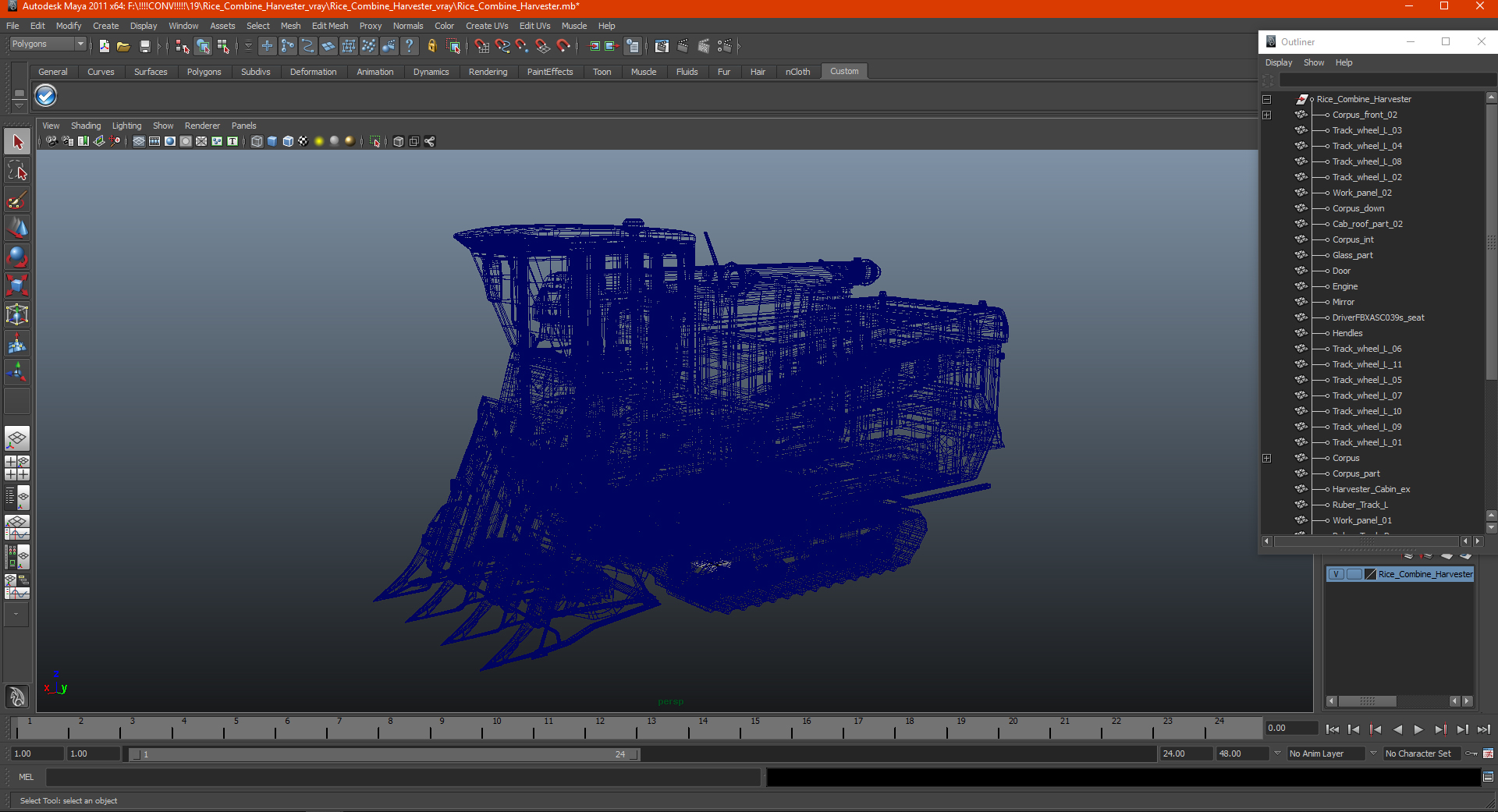Open the Polygons menu set dropdown
This screenshot has height=812, width=1498.
click(x=80, y=44)
